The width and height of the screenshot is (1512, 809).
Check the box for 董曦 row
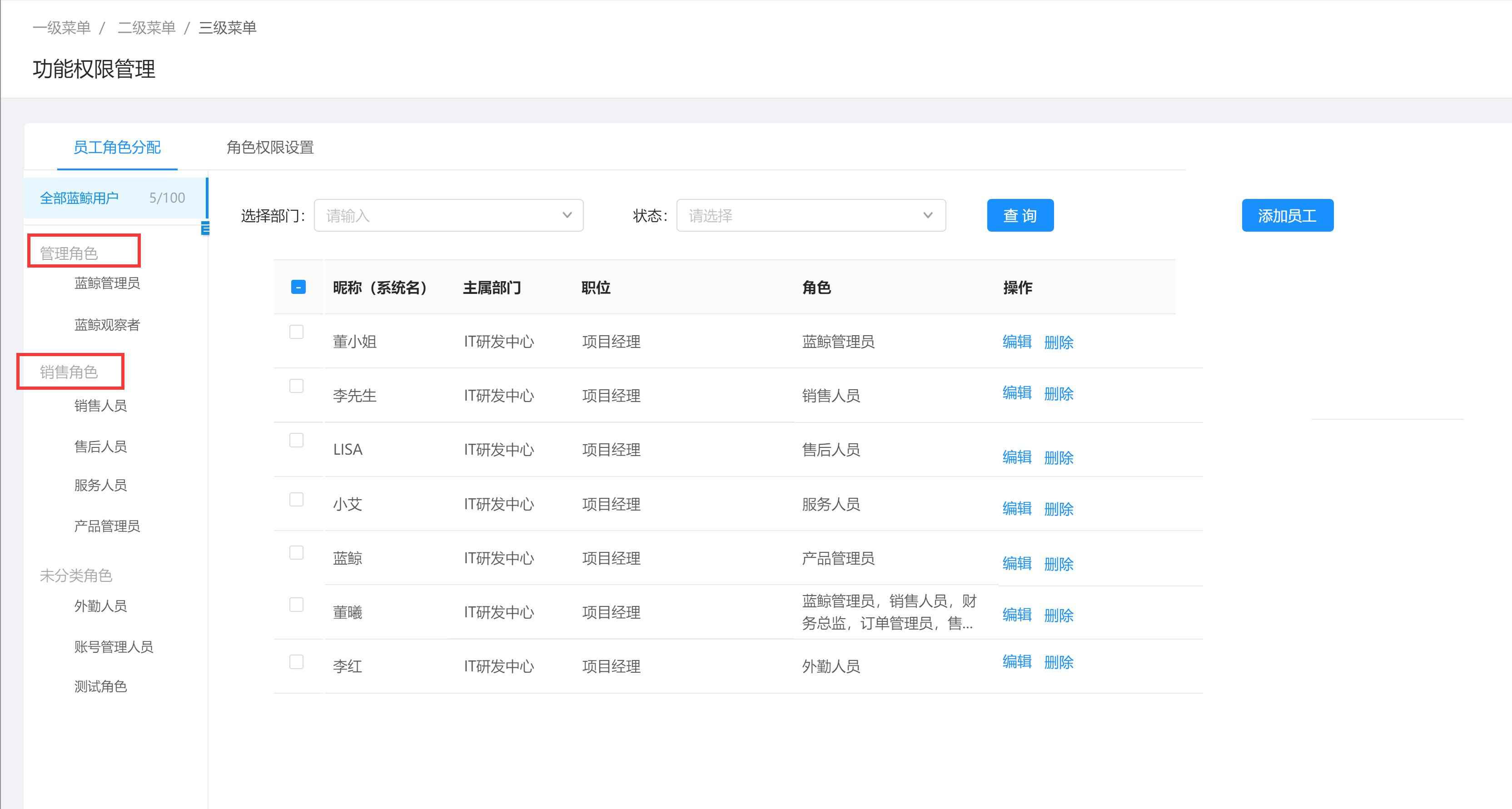pyautogui.click(x=296, y=605)
